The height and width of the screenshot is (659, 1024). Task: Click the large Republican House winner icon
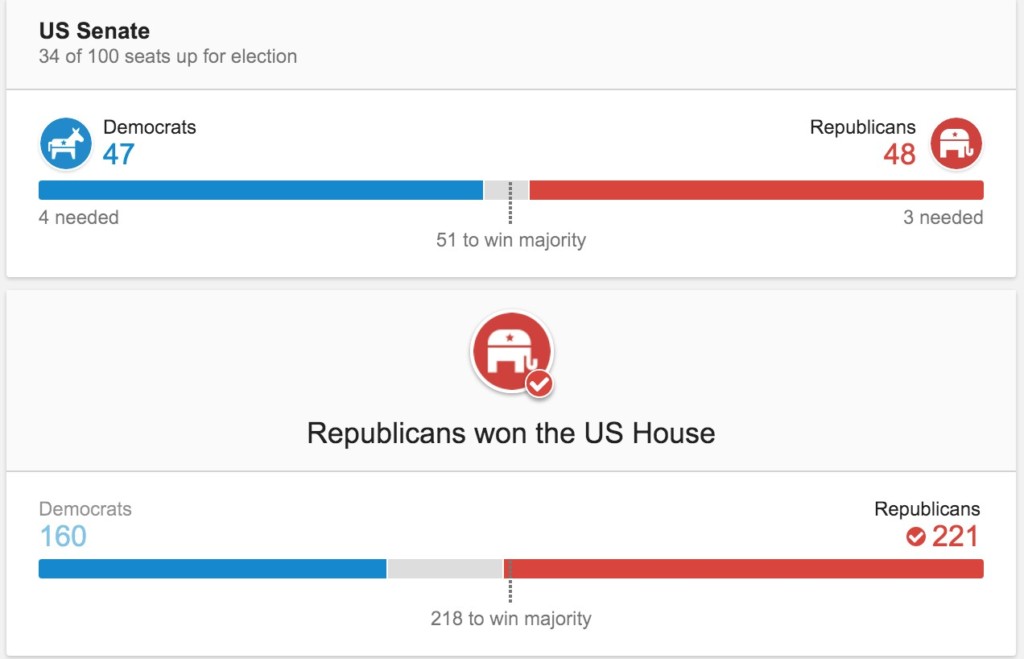click(510, 352)
